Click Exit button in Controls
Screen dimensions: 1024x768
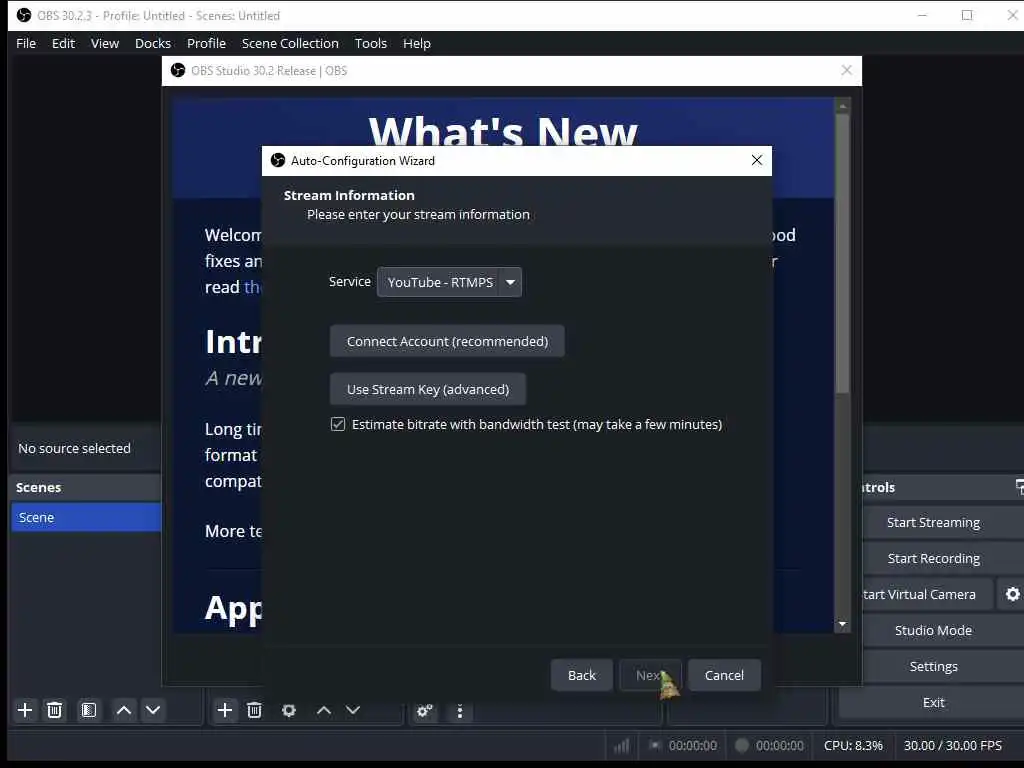pos(933,702)
